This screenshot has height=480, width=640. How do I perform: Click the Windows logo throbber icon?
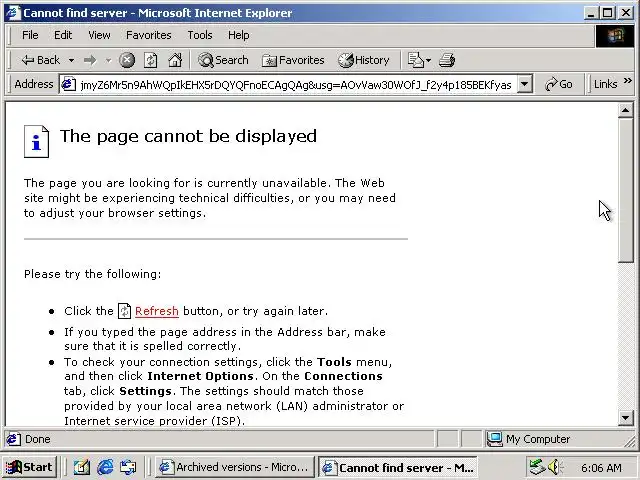coord(615,36)
